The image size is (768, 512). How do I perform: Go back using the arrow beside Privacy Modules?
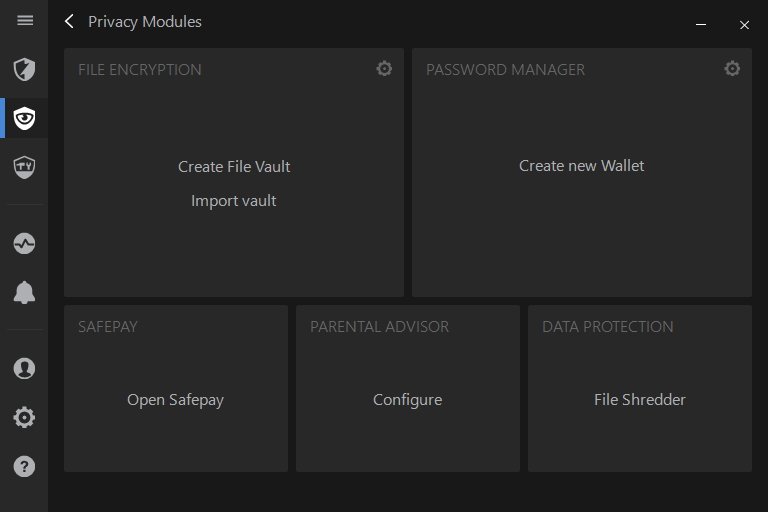69,21
